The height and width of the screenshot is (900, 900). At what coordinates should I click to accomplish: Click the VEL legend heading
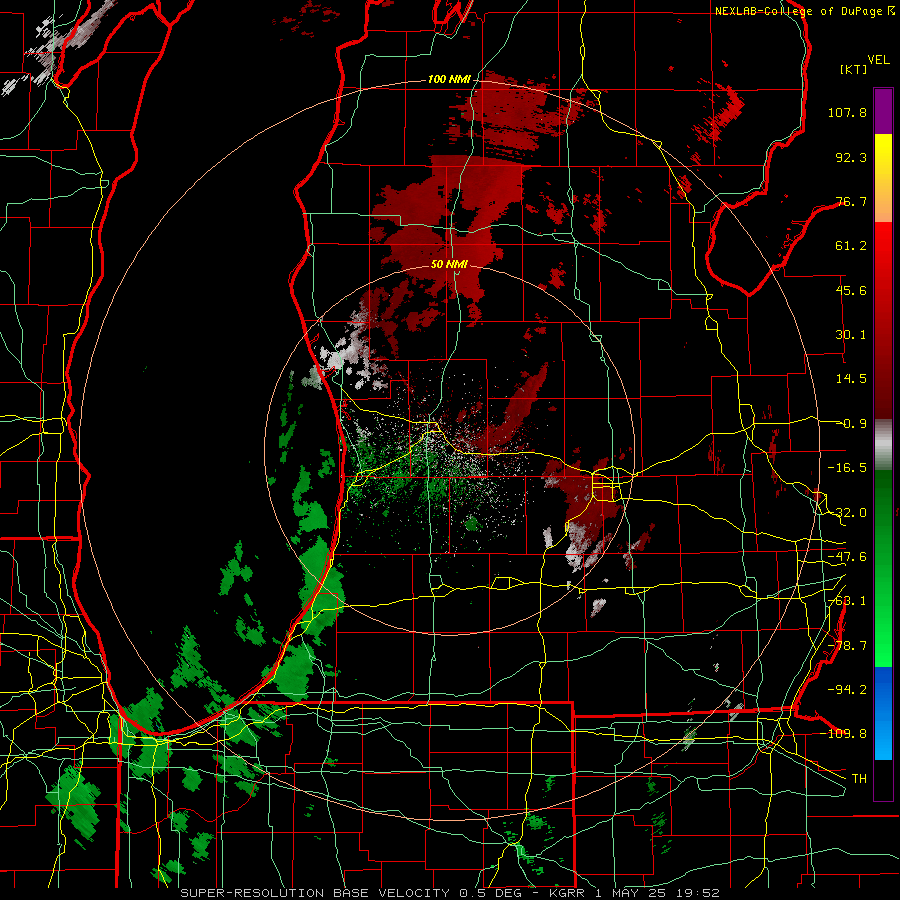pyautogui.click(x=878, y=60)
